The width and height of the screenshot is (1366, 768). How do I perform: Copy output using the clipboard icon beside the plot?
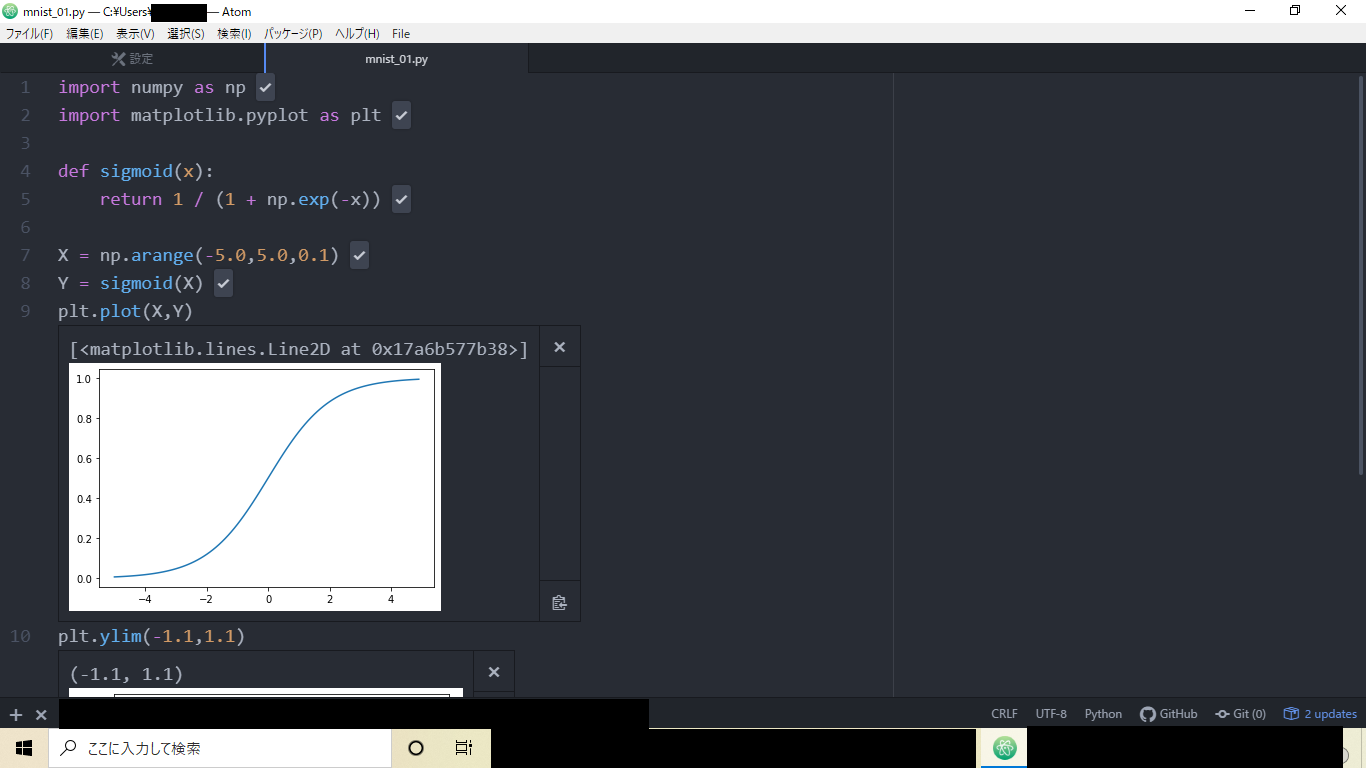(560, 601)
